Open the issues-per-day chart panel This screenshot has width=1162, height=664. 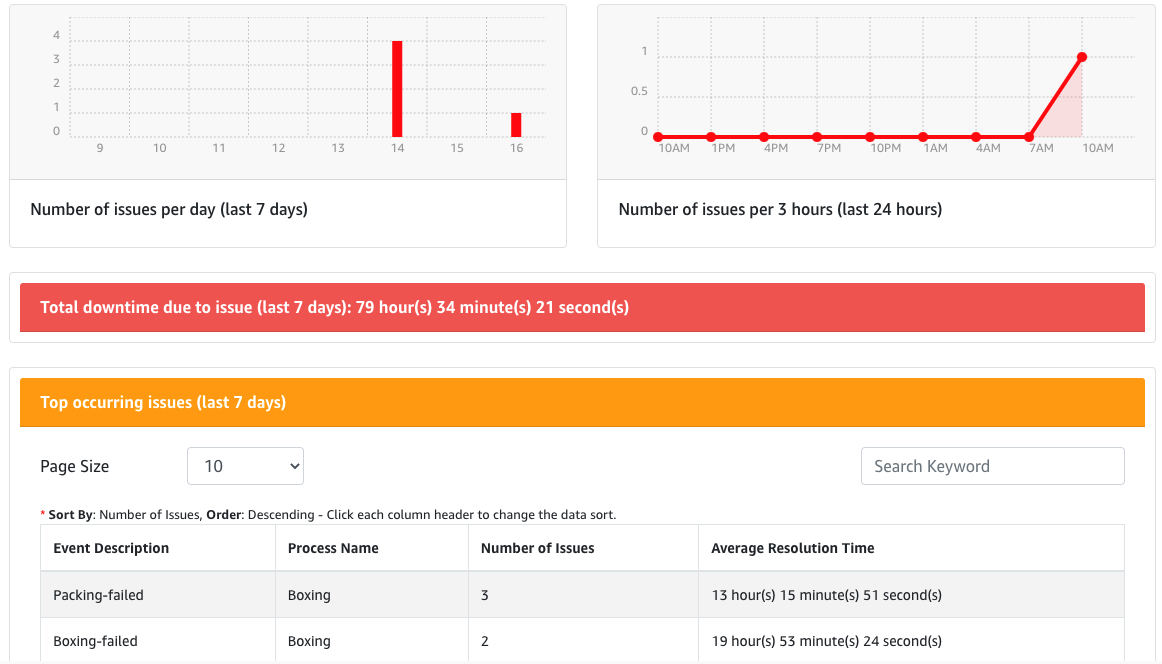point(288,90)
